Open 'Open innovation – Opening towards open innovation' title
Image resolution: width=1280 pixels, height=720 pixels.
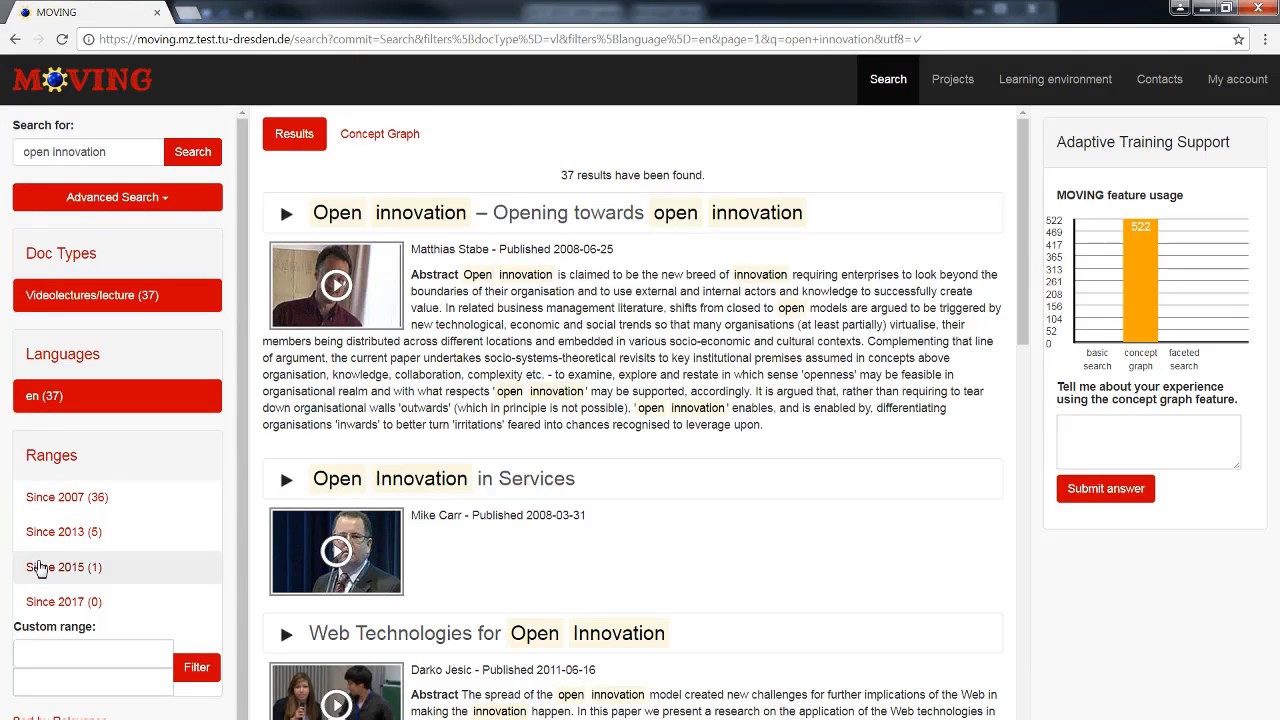tap(558, 213)
